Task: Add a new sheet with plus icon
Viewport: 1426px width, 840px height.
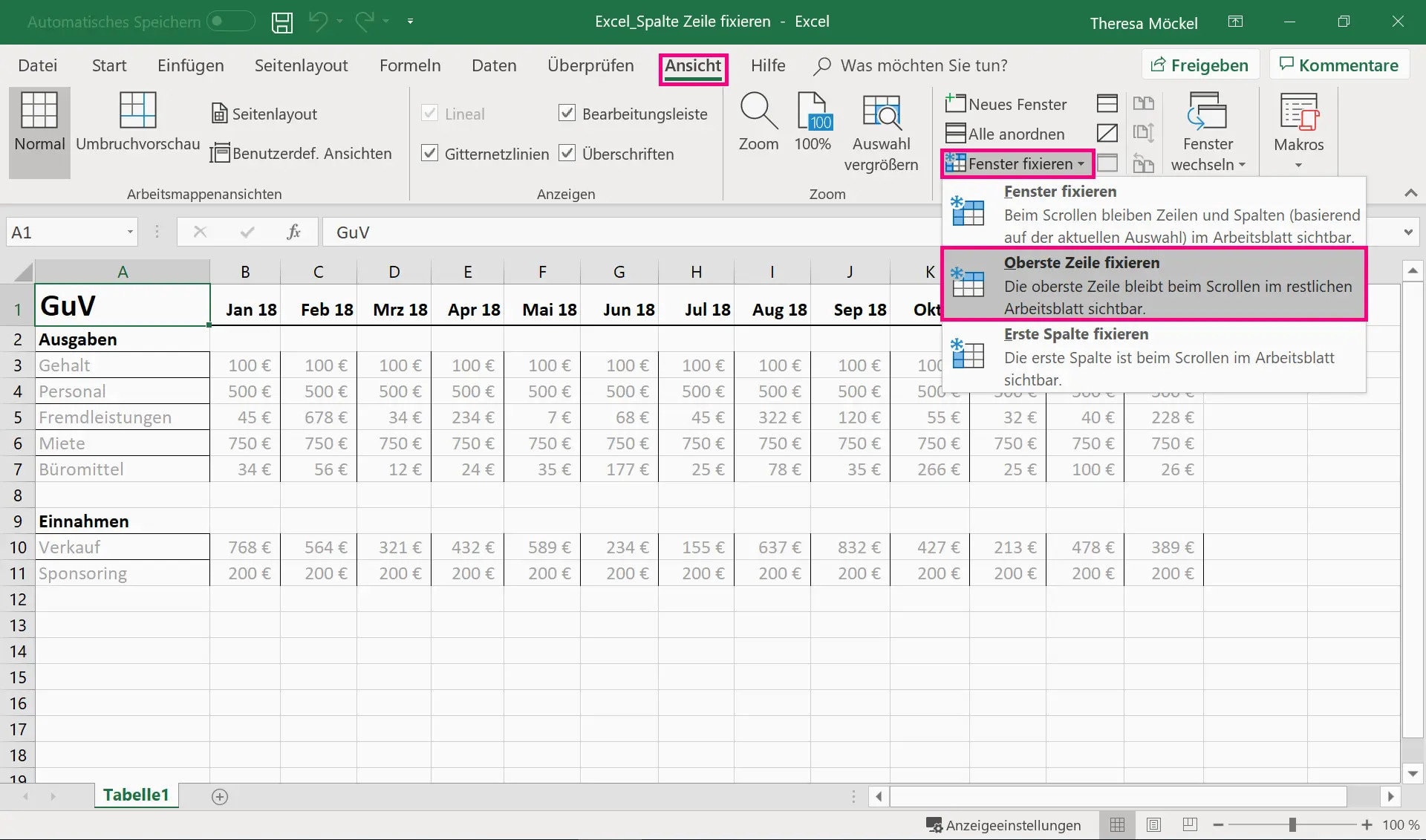Action: point(220,797)
